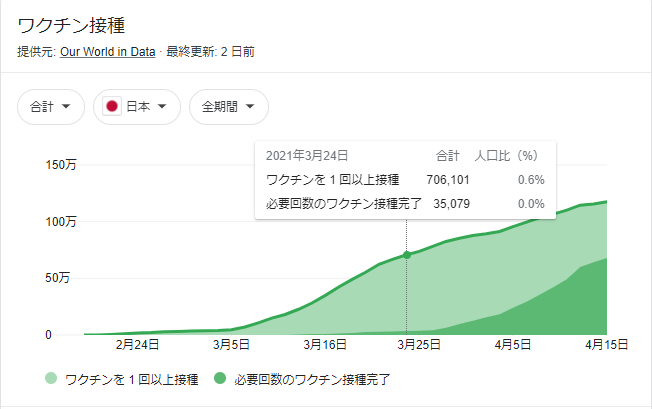Click the 706,101 value in tooltip

point(448,180)
